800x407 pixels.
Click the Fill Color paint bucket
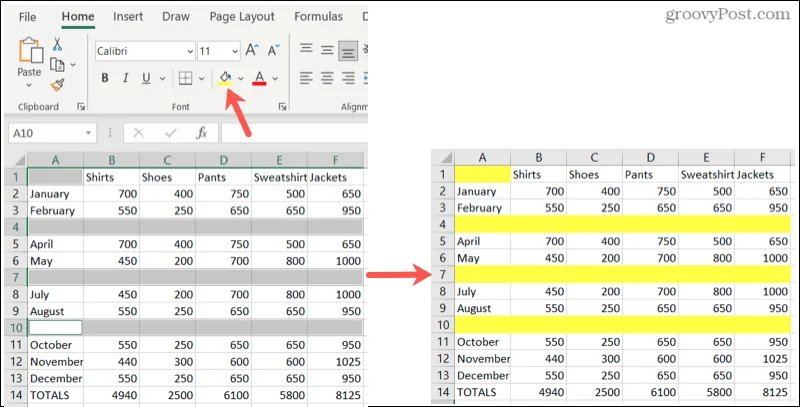[x=225, y=78]
